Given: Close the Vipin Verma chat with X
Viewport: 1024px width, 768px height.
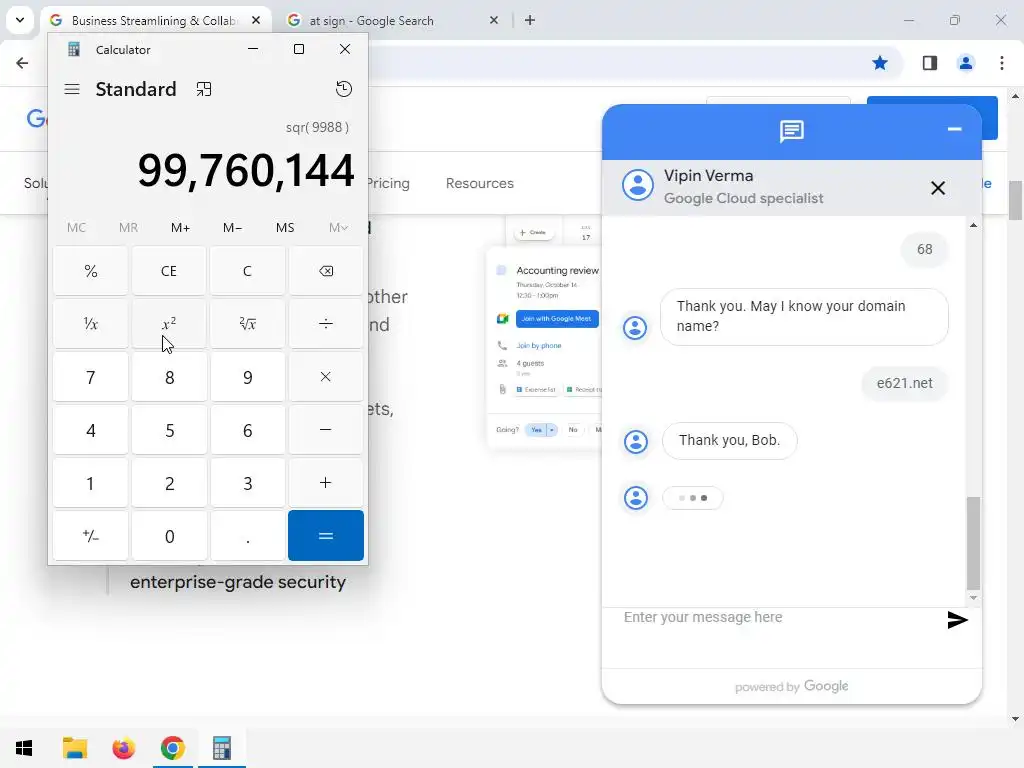Looking at the screenshot, I should pos(938,188).
